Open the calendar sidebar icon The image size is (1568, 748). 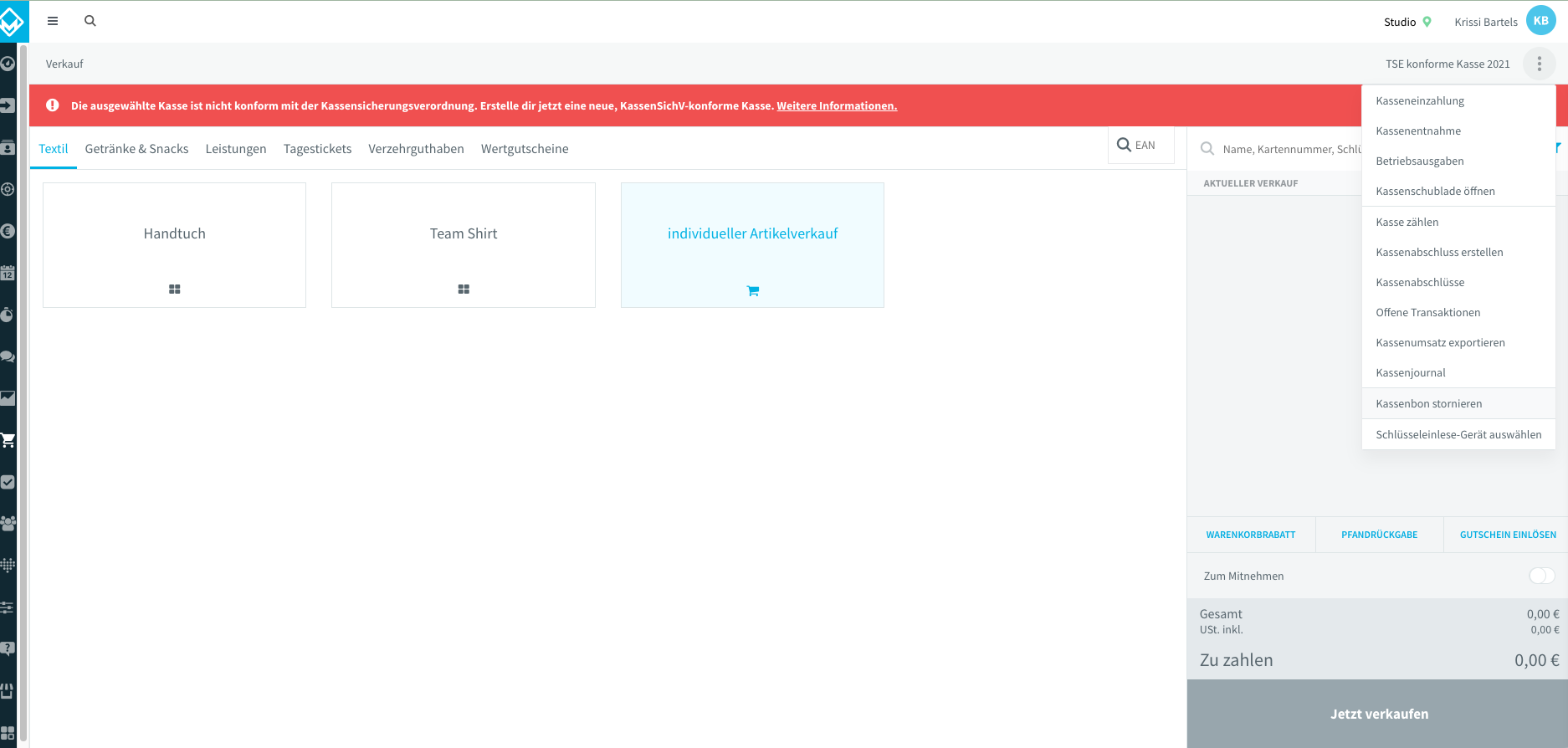[x=8, y=273]
